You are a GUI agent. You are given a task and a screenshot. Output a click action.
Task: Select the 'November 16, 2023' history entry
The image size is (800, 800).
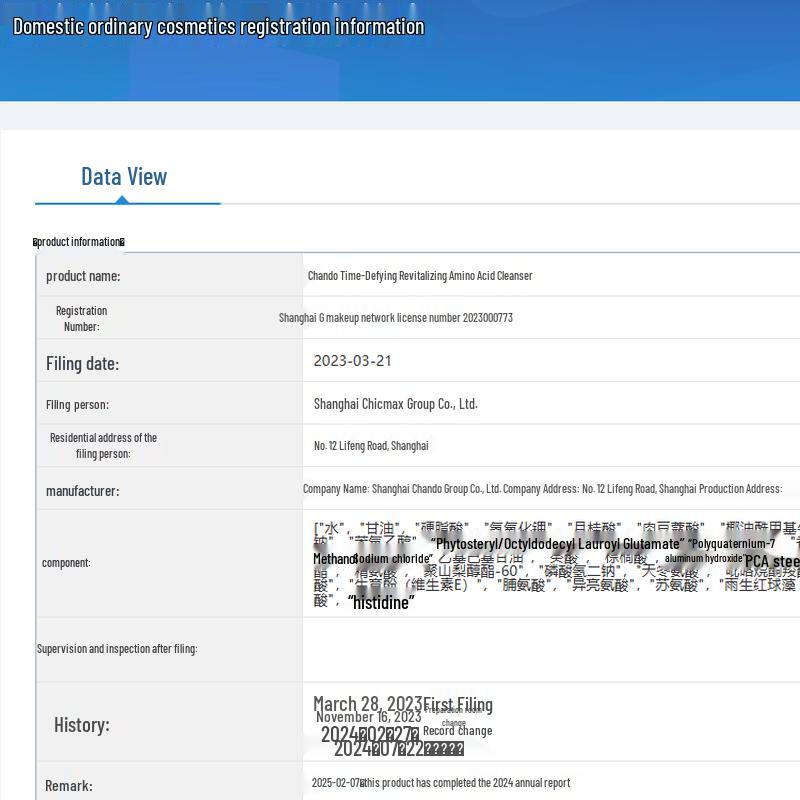tap(368, 716)
